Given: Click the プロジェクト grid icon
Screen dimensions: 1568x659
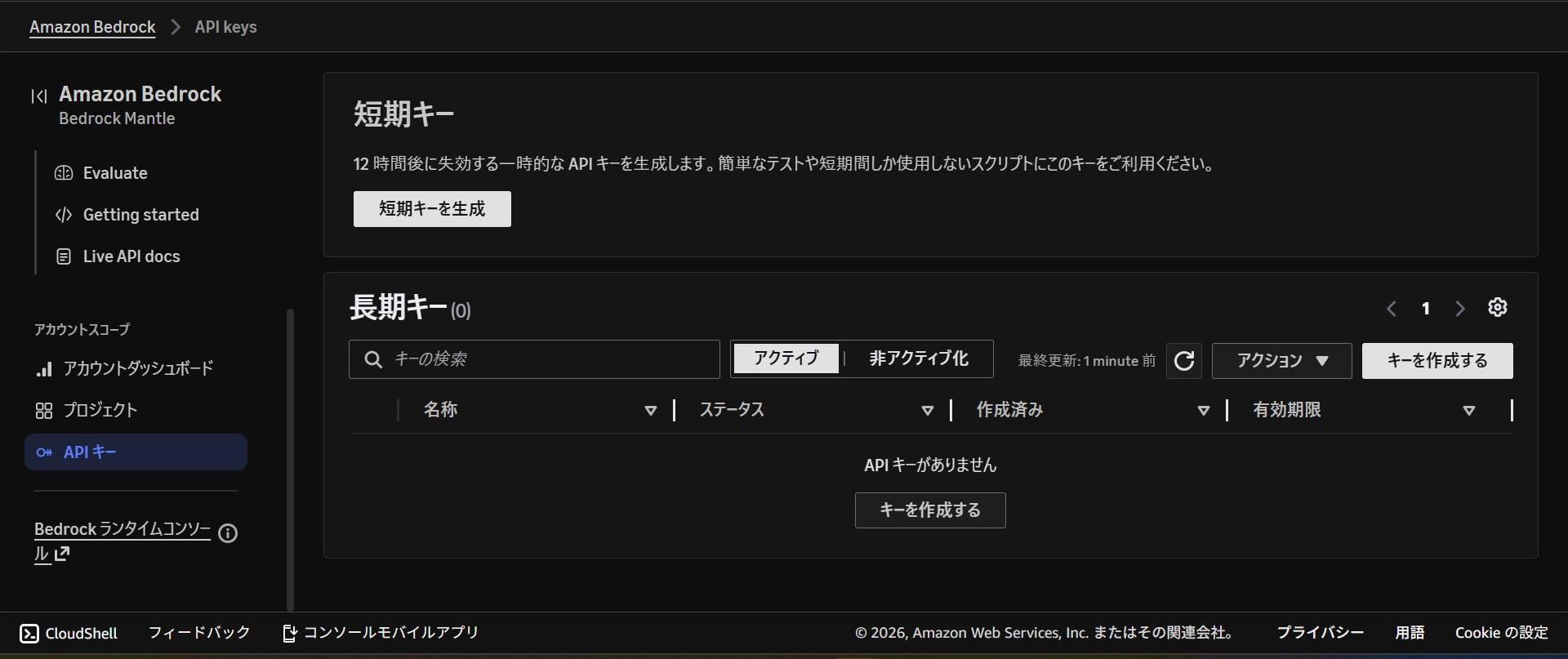Looking at the screenshot, I should pos(44,411).
